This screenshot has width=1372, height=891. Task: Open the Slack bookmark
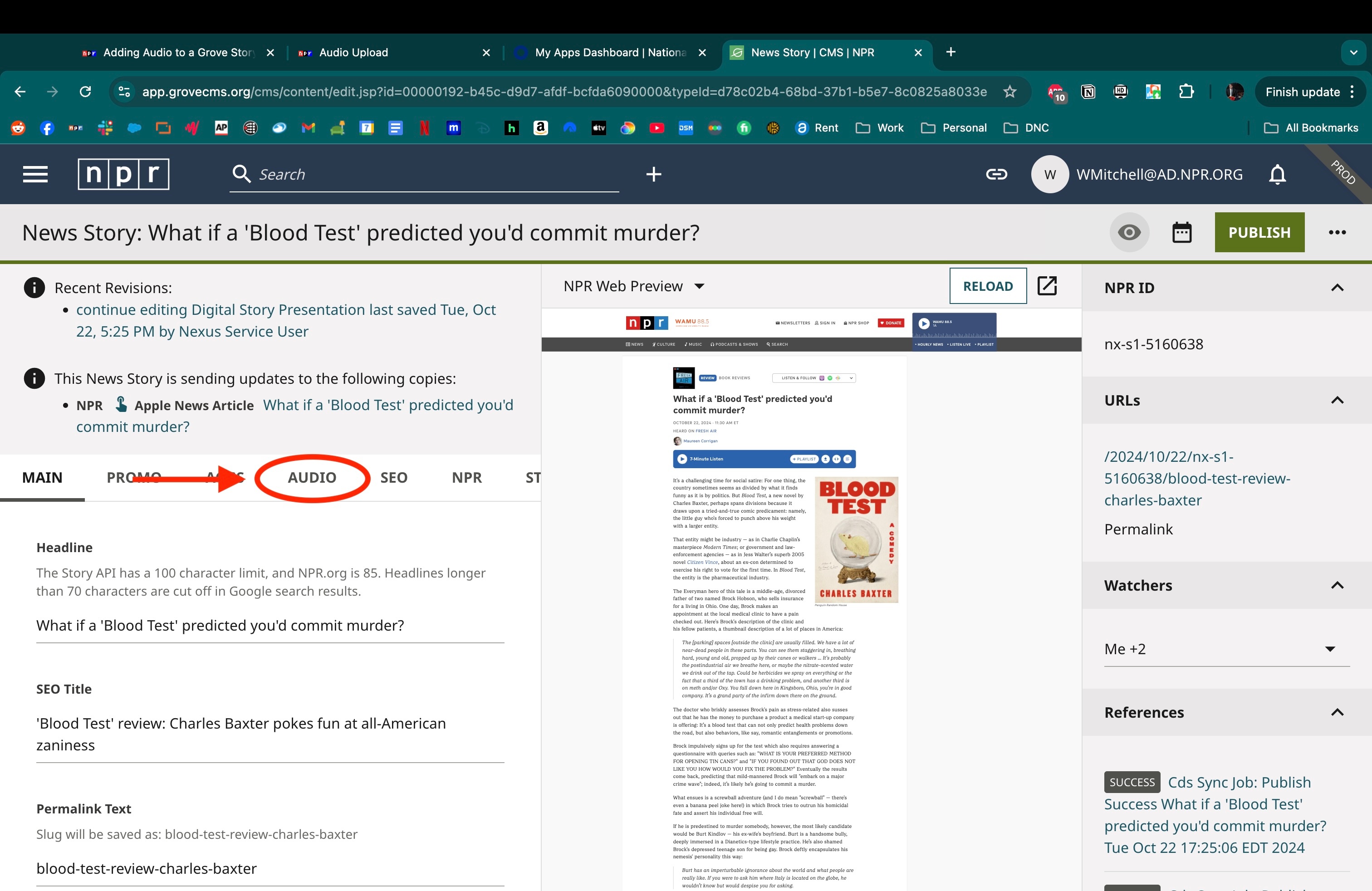coord(105,127)
